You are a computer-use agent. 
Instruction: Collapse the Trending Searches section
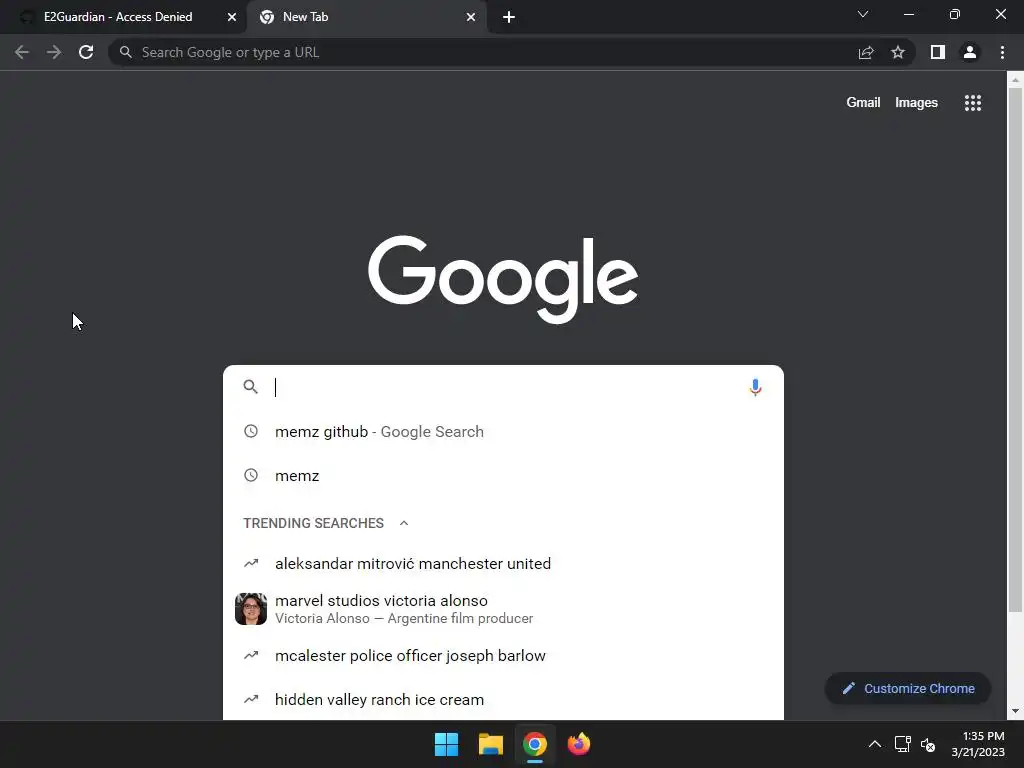[404, 523]
